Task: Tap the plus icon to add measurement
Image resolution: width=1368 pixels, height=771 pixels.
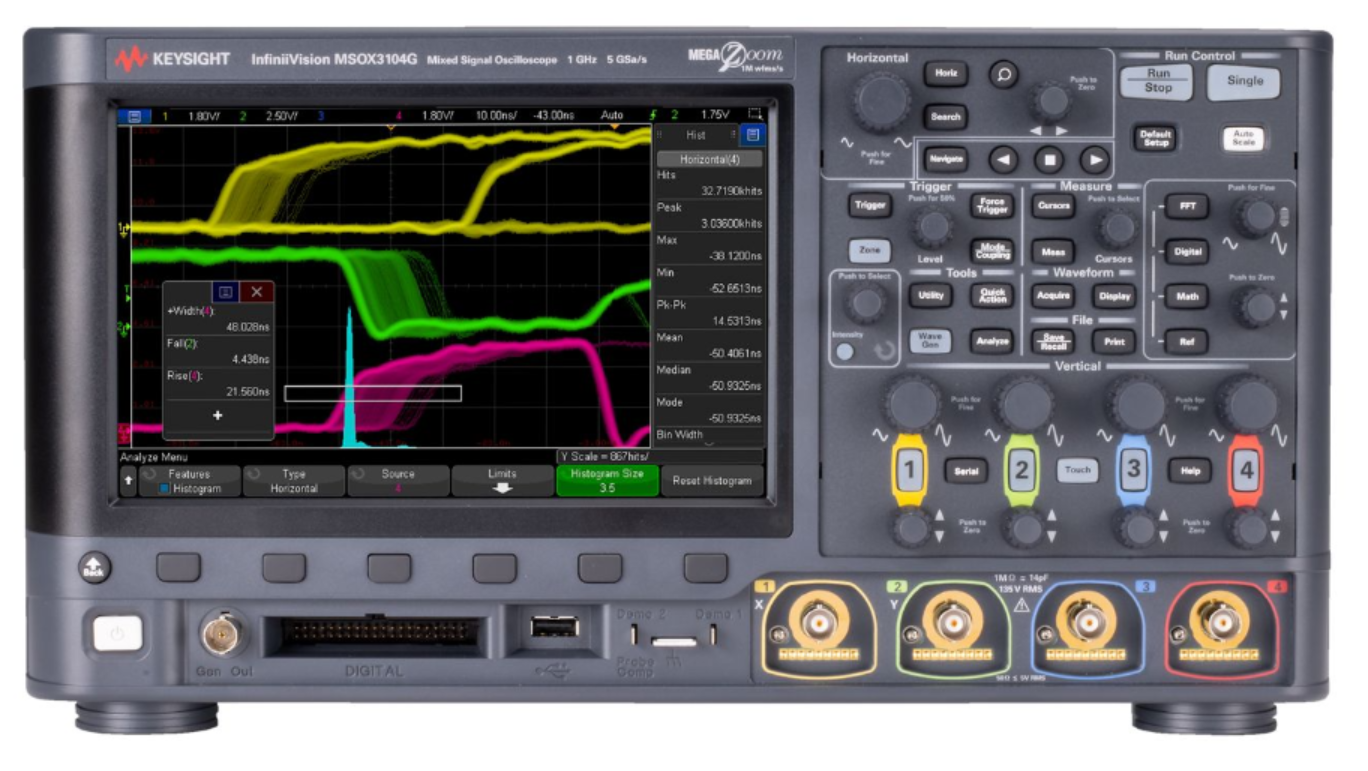Action: [x=218, y=415]
